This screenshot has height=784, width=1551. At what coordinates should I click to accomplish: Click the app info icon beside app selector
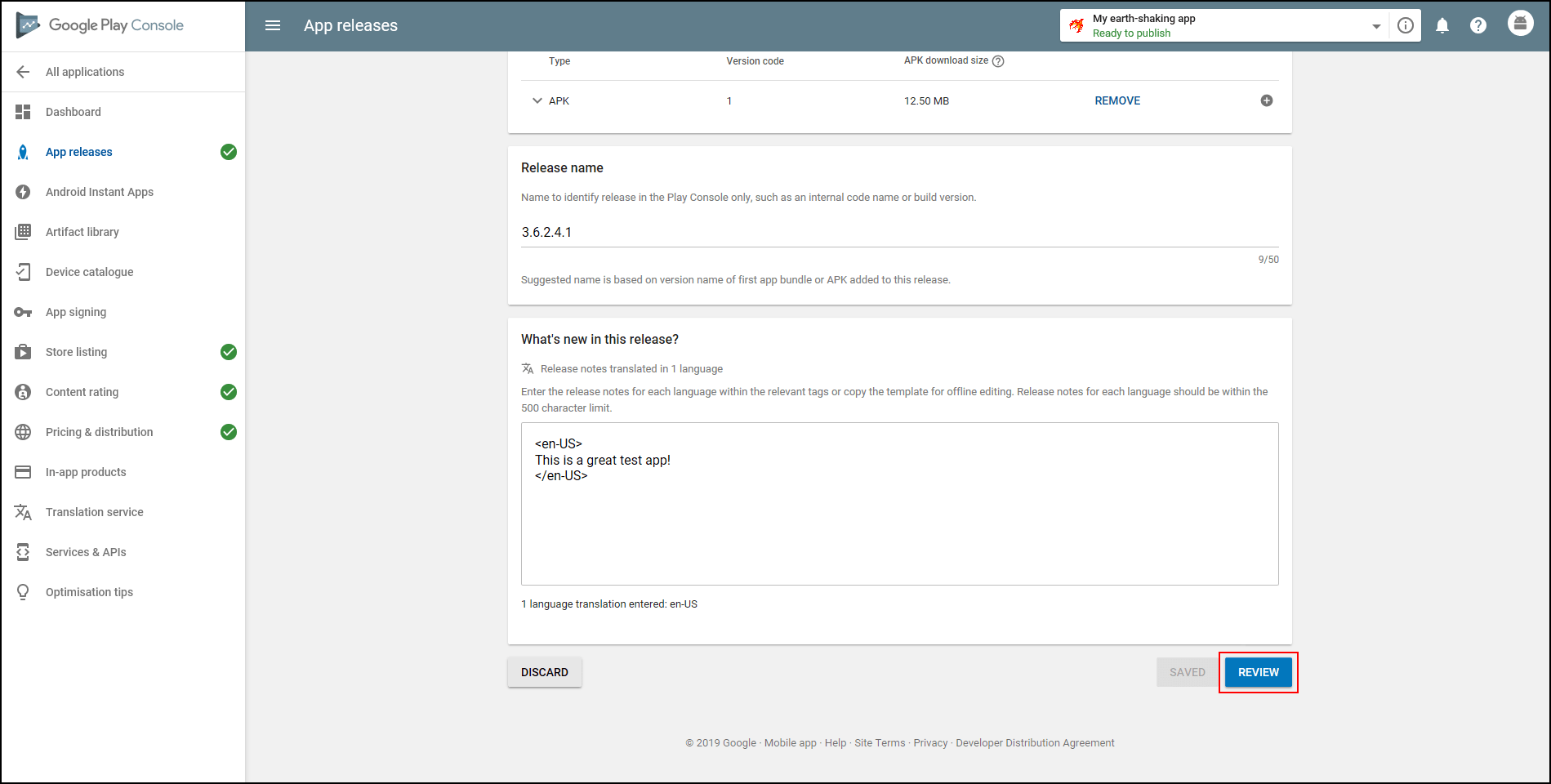[1406, 25]
